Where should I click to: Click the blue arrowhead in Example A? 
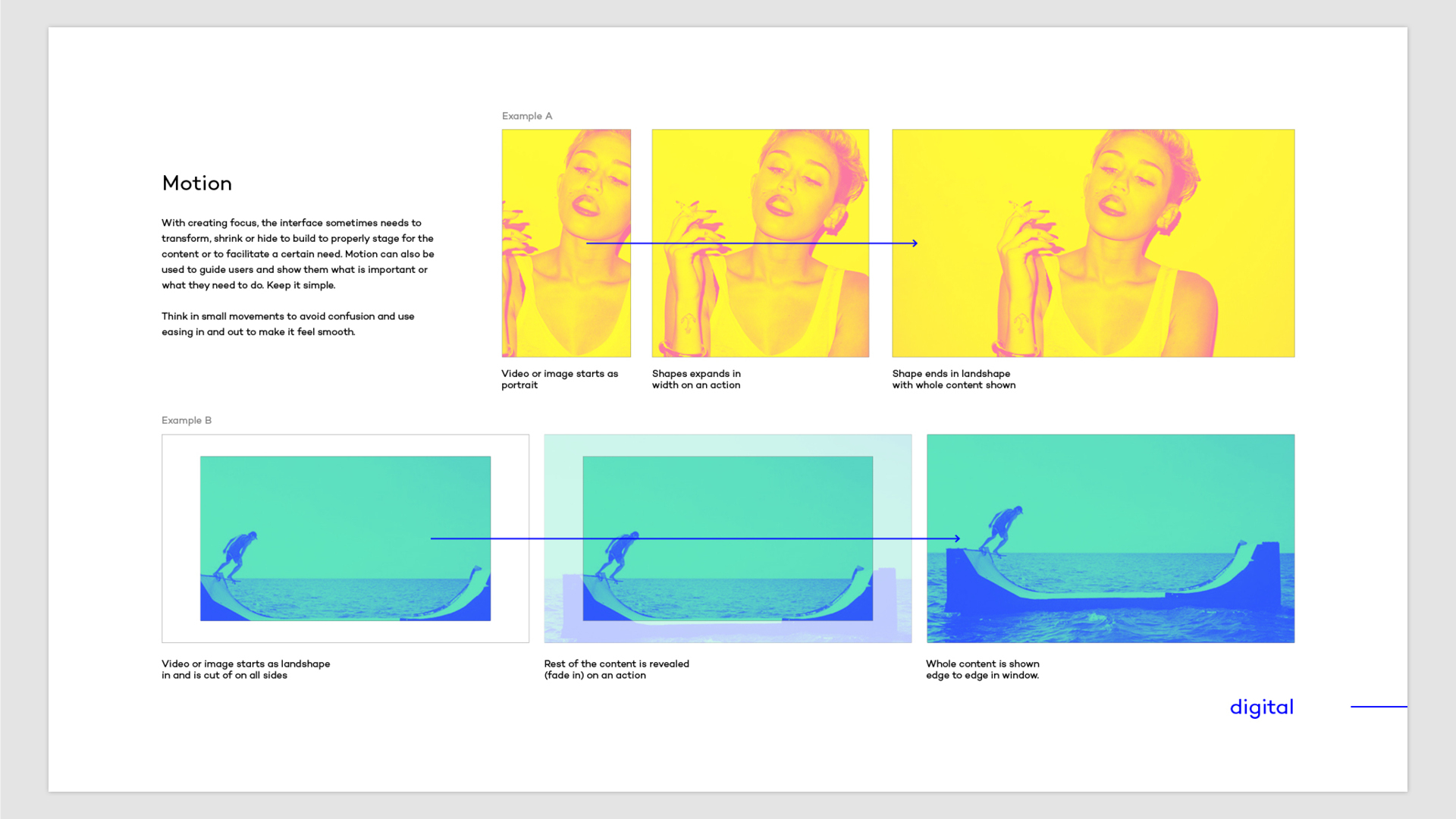point(915,243)
